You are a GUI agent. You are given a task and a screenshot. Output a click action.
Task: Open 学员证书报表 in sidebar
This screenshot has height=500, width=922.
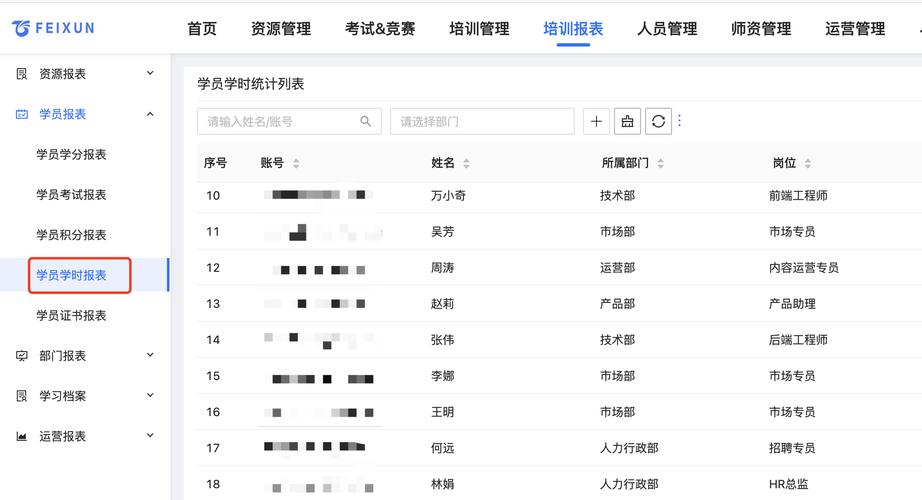(71, 315)
